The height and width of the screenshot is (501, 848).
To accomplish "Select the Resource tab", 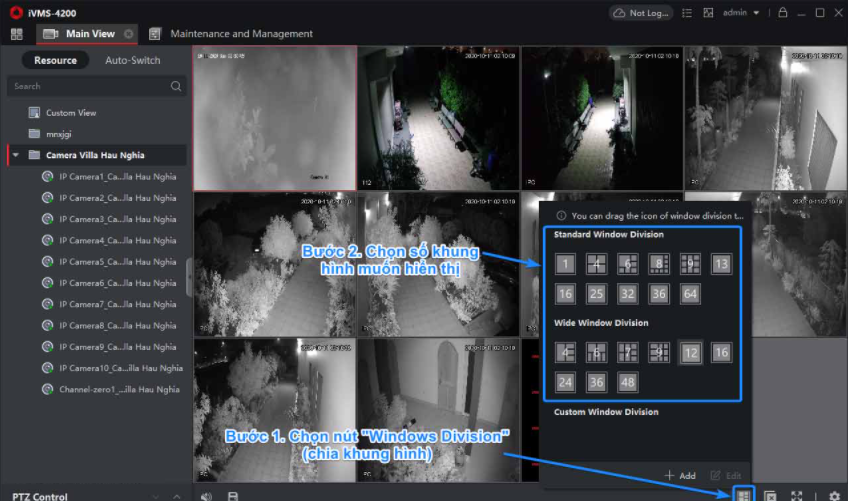I will click(55, 60).
